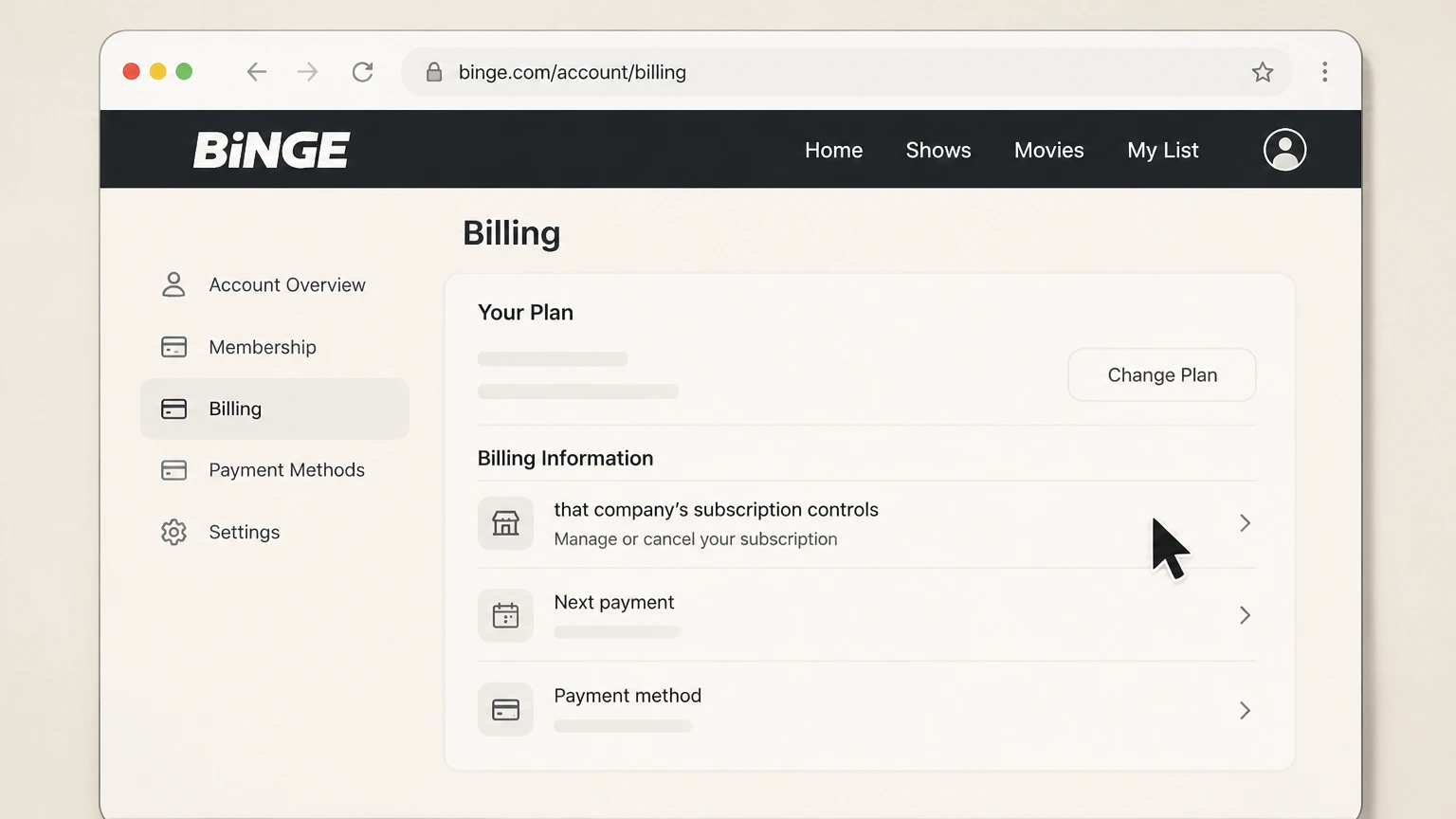Click the Your Plan heading
Image resolution: width=1456 pixels, height=819 pixels.
tap(525, 313)
